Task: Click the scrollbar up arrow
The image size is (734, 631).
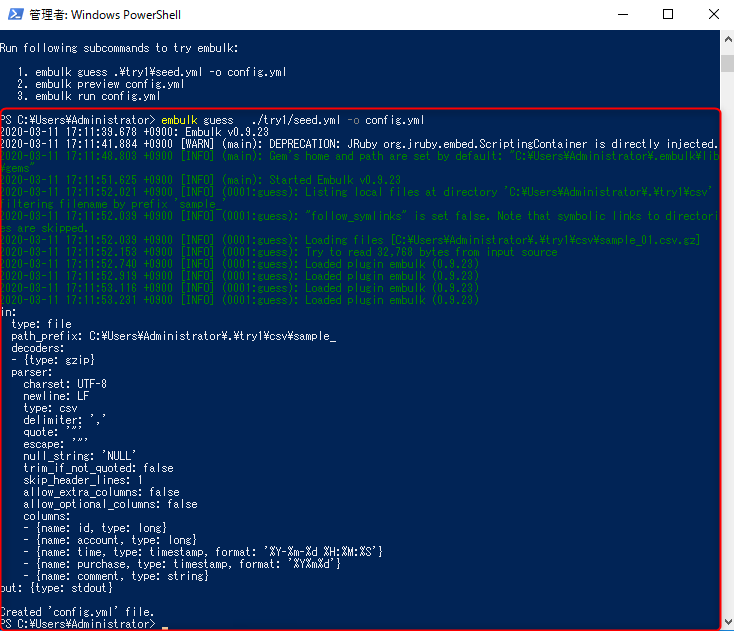Action: coord(728,40)
